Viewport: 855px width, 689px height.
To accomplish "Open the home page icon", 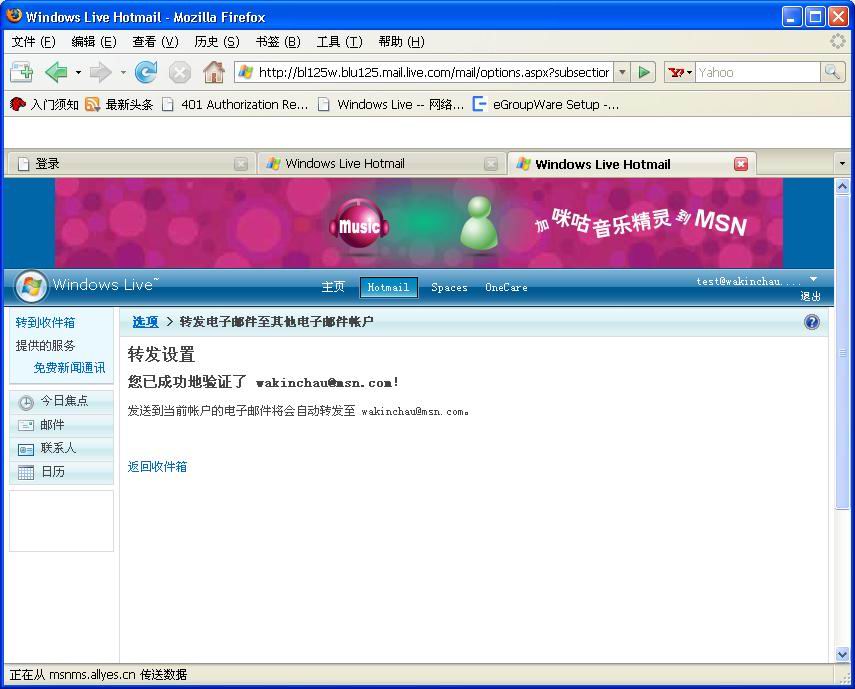I will (x=214, y=72).
